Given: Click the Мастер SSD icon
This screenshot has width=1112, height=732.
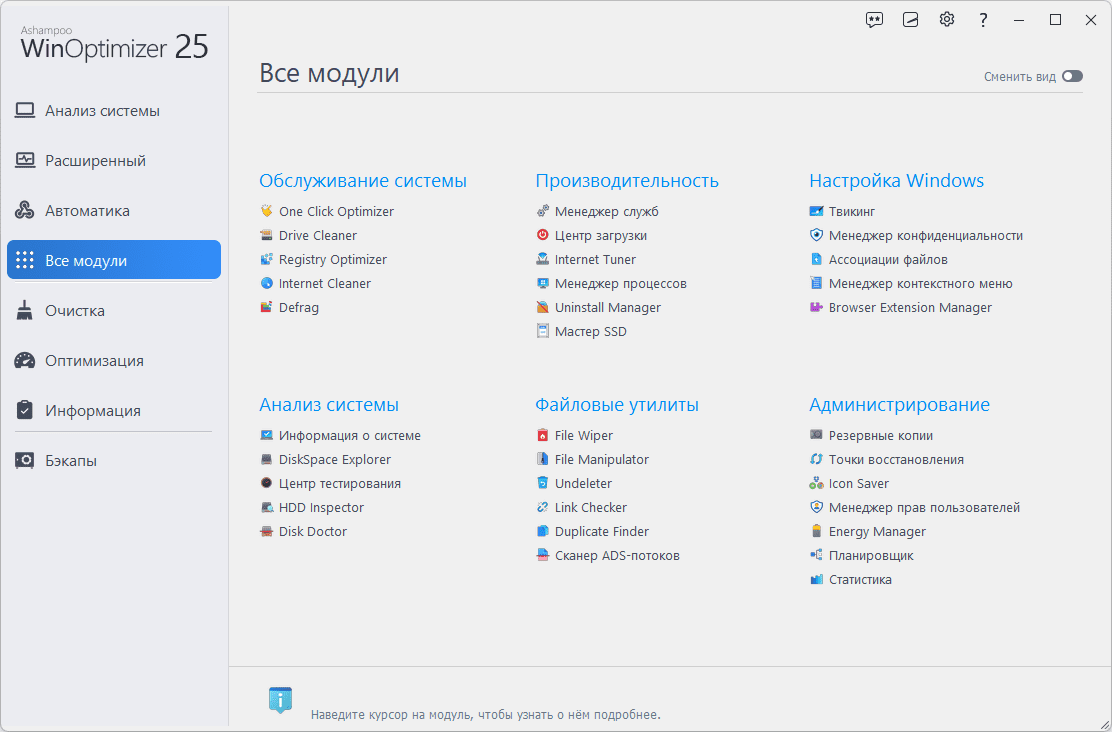Looking at the screenshot, I should pos(543,332).
